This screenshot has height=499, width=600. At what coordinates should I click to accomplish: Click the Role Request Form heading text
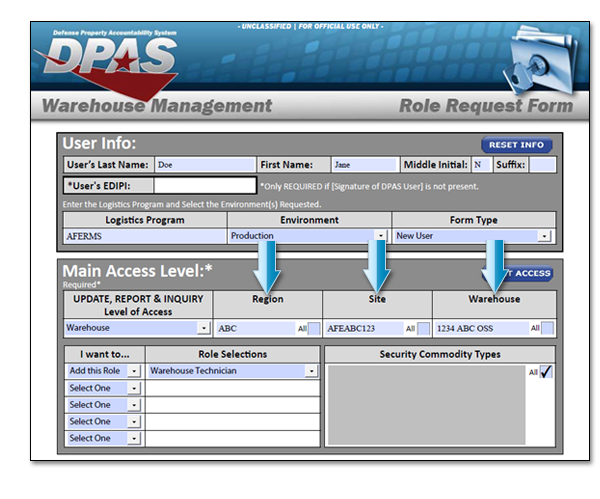[x=486, y=106]
